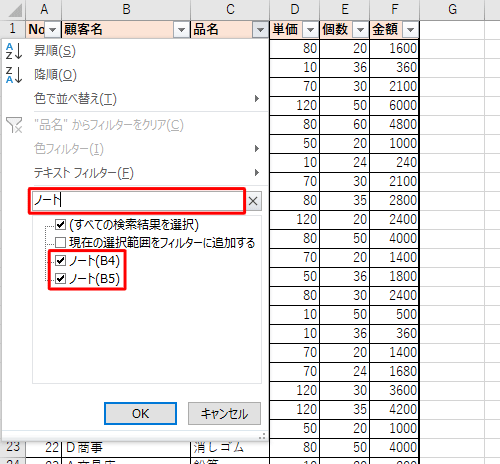Click the filter search input field
This screenshot has height=464, width=500.
click(x=137, y=201)
